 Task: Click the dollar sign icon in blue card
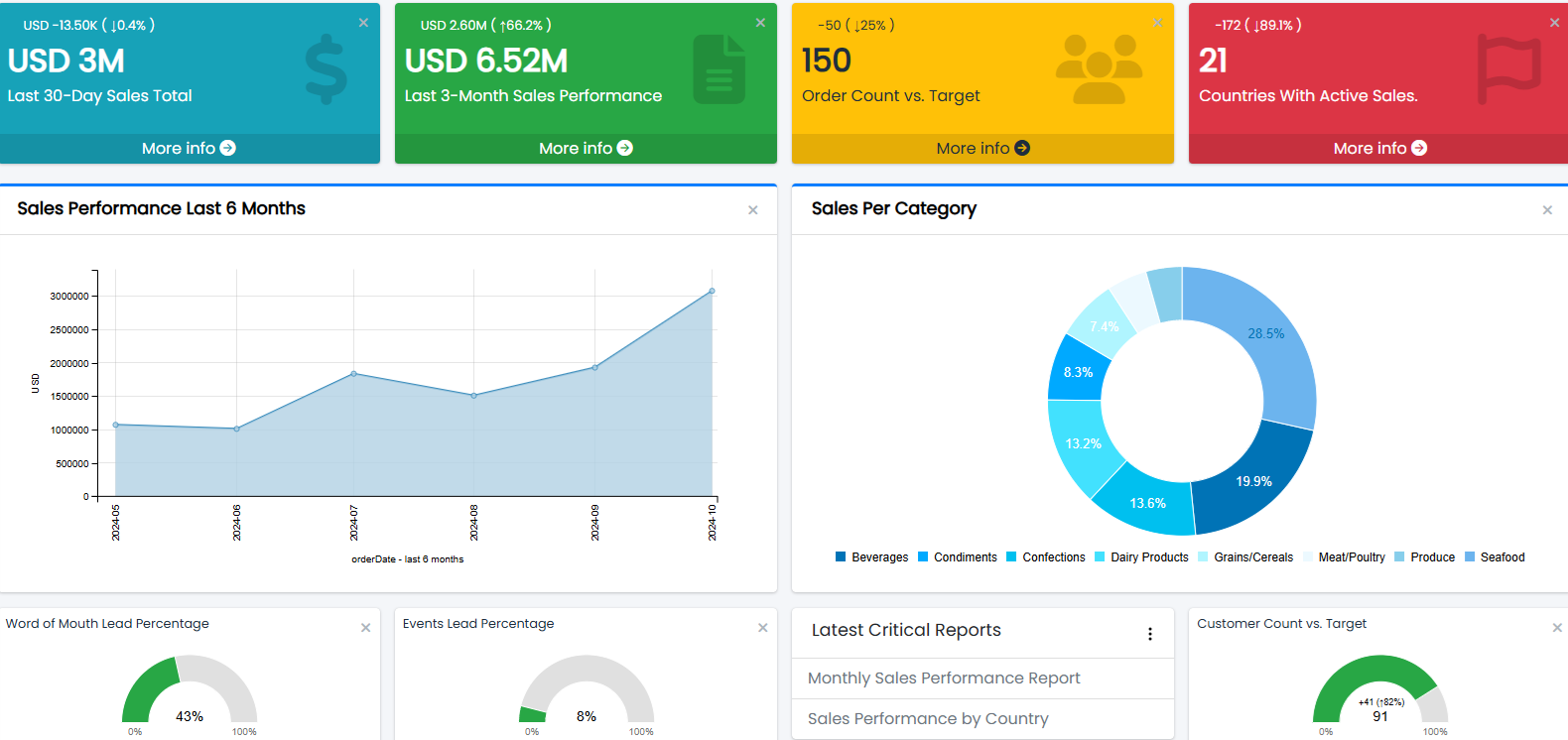click(326, 70)
